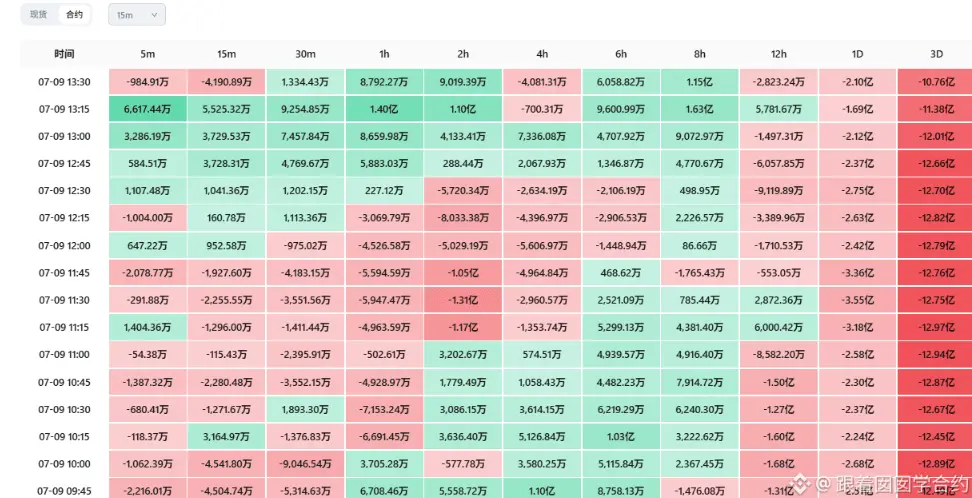
Task: Click the -10.76亿 cell in 3D column
Action: pyautogui.click(x=935, y=82)
